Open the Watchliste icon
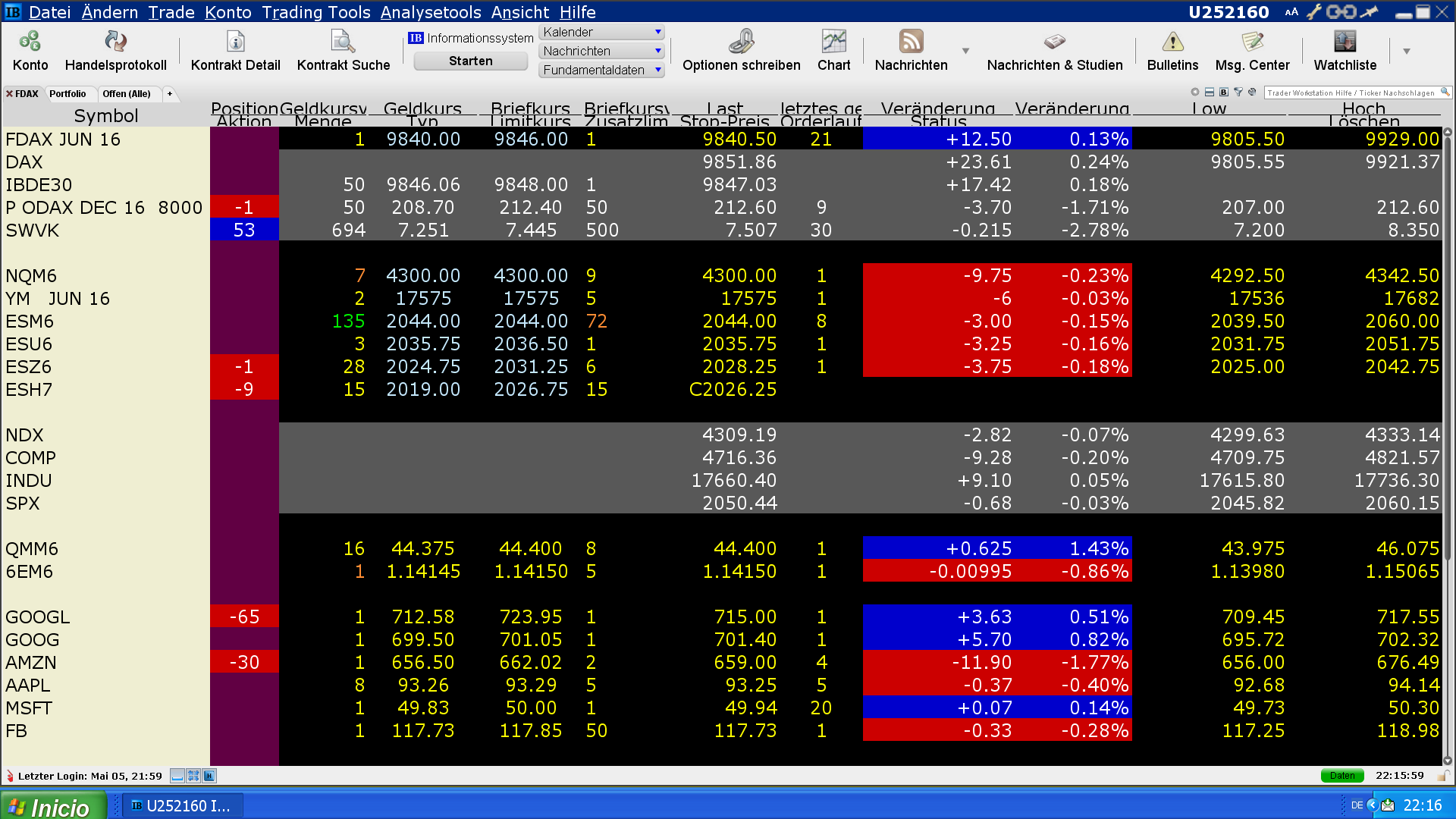1456x819 pixels. click(1345, 42)
